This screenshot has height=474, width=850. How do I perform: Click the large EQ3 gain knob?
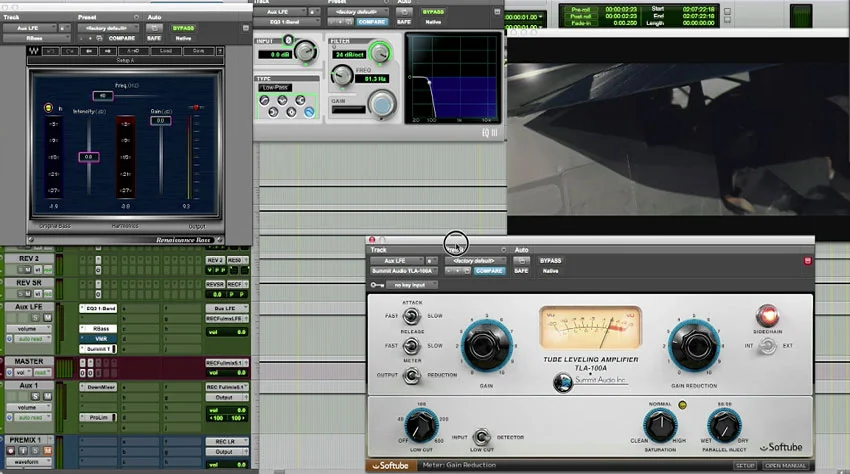coord(382,103)
